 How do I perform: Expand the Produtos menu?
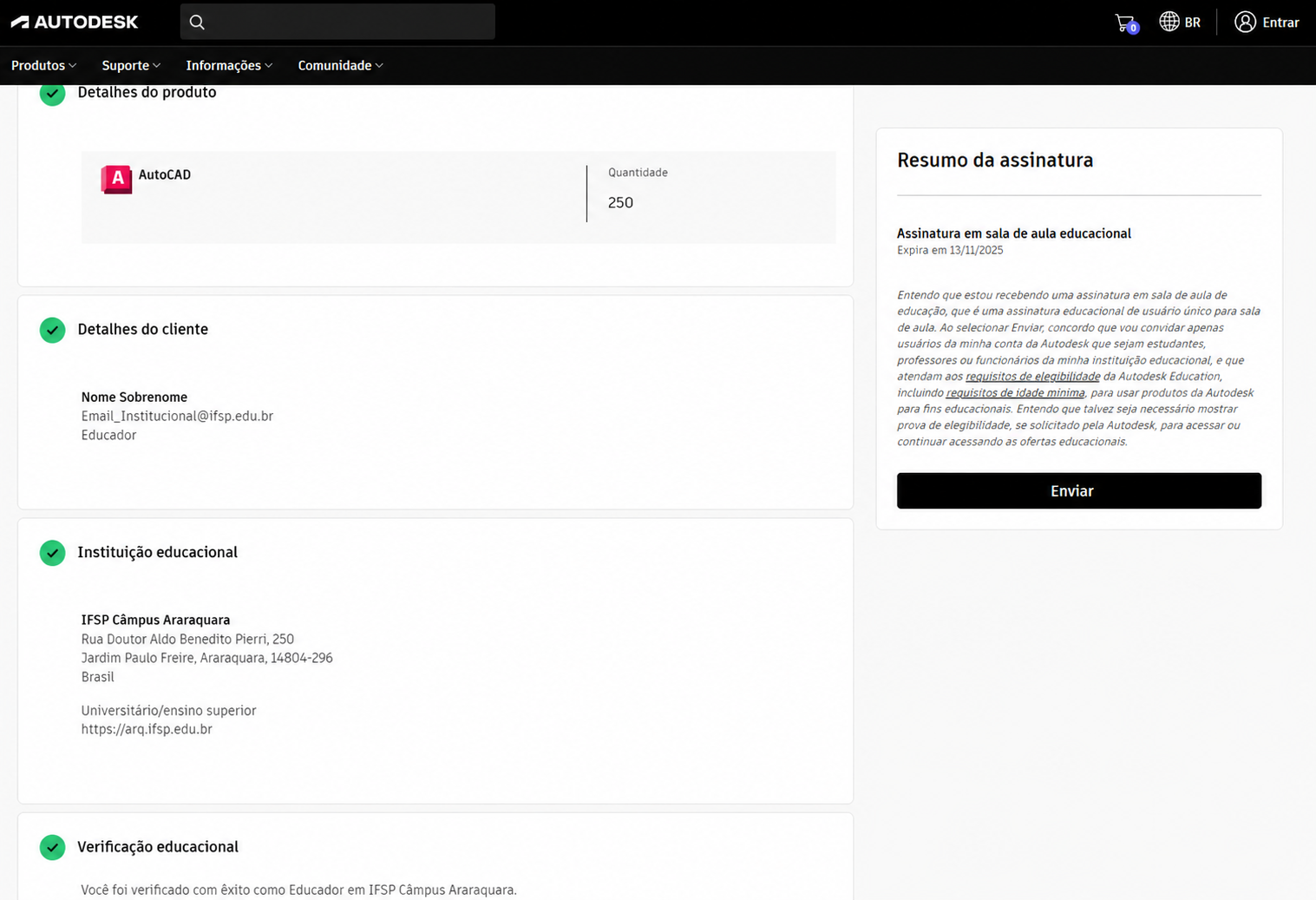coord(44,65)
